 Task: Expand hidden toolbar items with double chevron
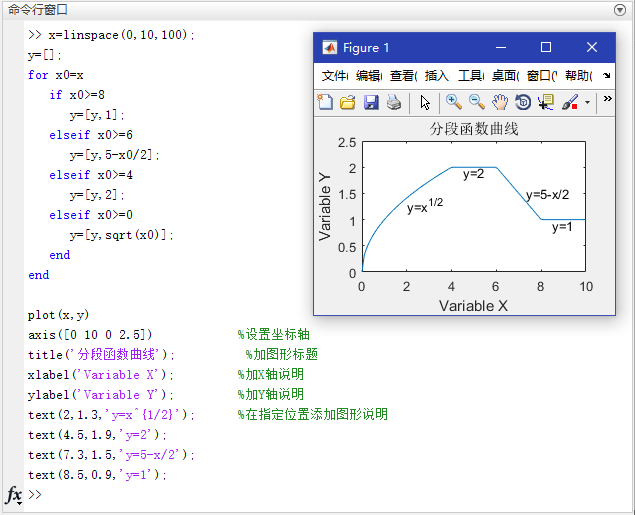[x=607, y=98]
